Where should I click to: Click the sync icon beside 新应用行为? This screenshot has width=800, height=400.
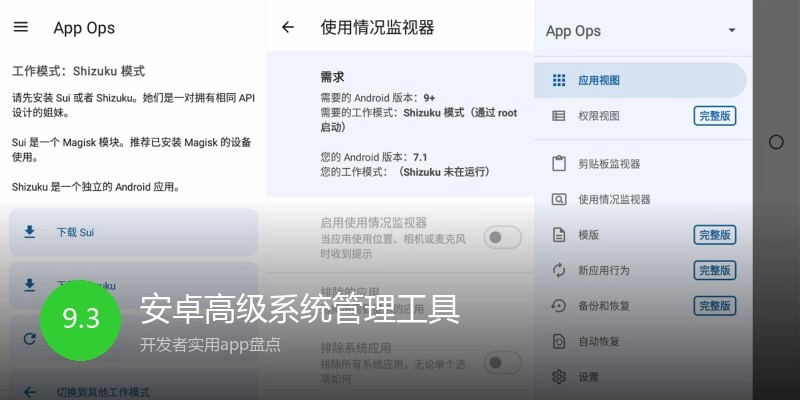559,270
